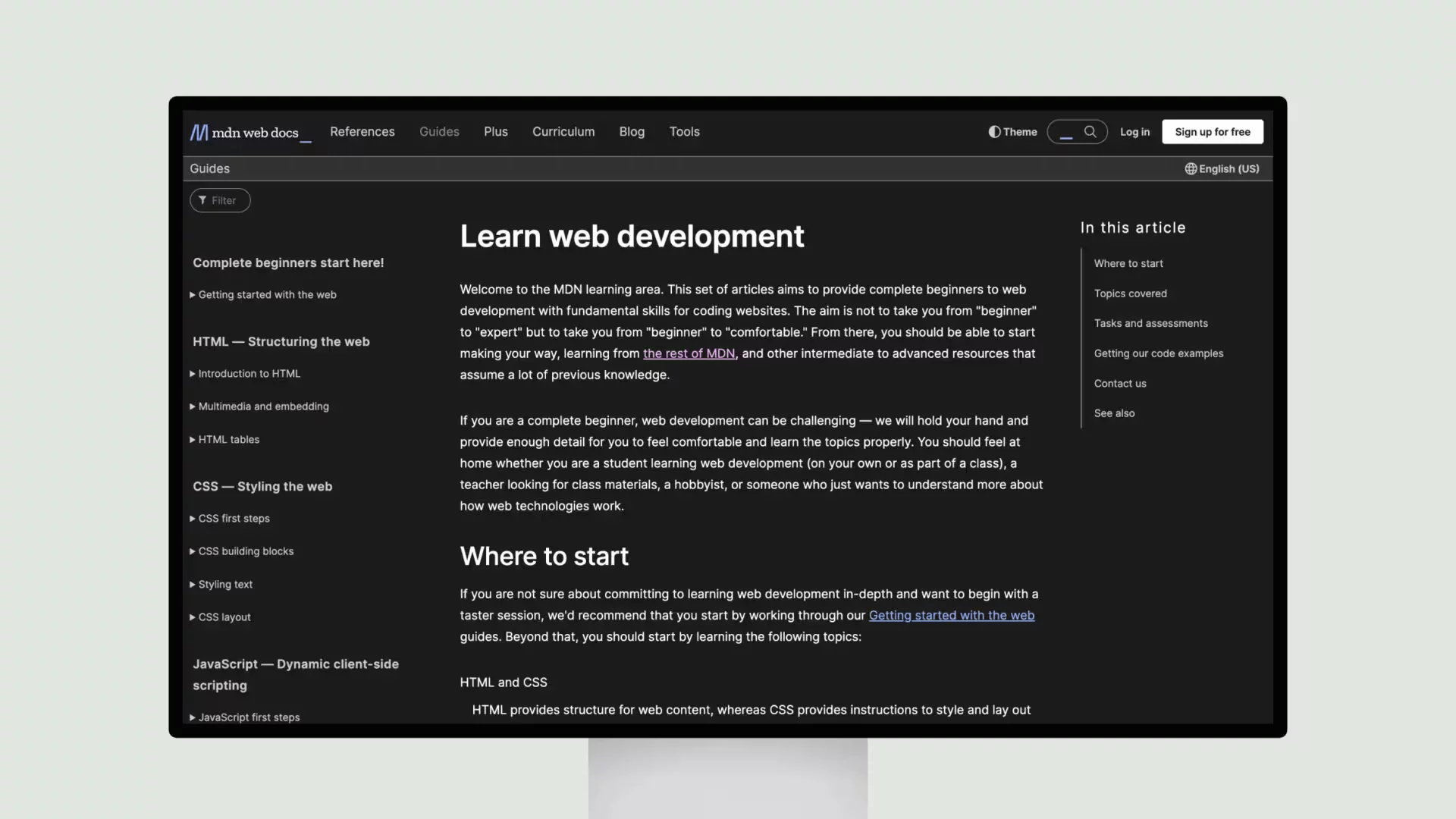The width and height of the screenshot is (1456, 819).
Task: Click the Blog menu item
Action: click(x=631, y=131)
